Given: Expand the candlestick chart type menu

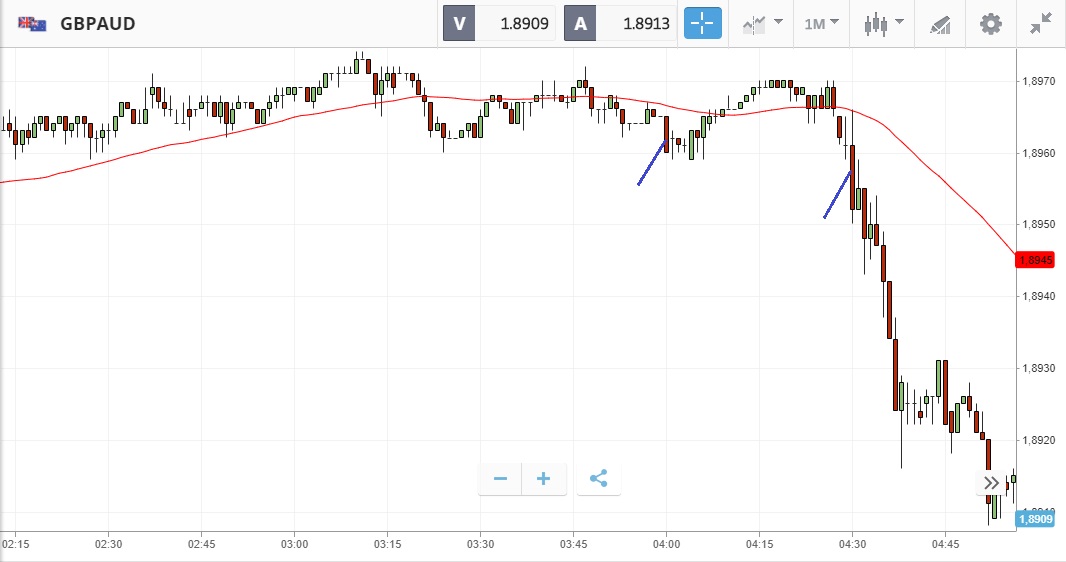Looking at the screenshot, I should click(885, 23).
